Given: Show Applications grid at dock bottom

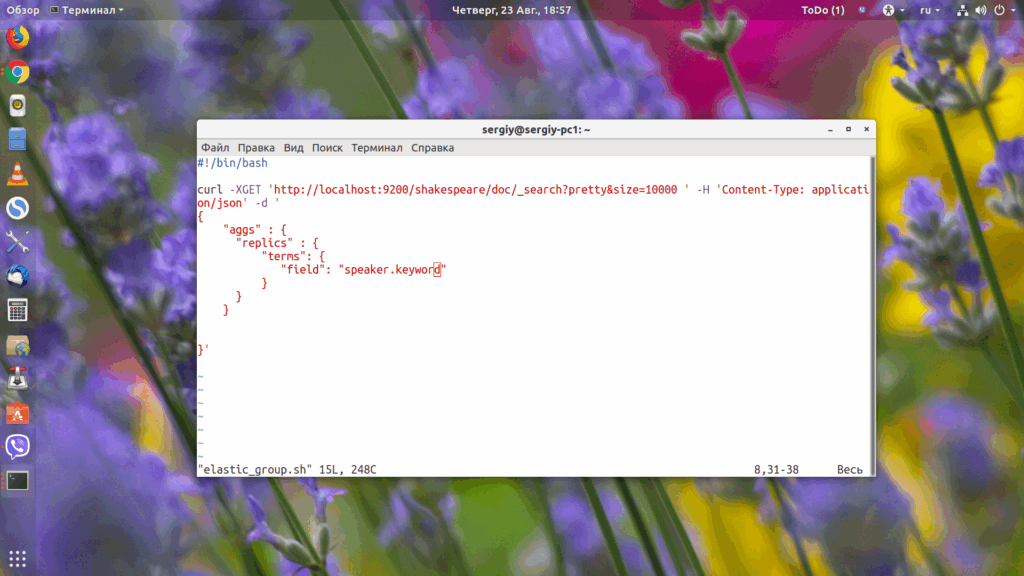Looking at the screenshot, I should point(18,559).
